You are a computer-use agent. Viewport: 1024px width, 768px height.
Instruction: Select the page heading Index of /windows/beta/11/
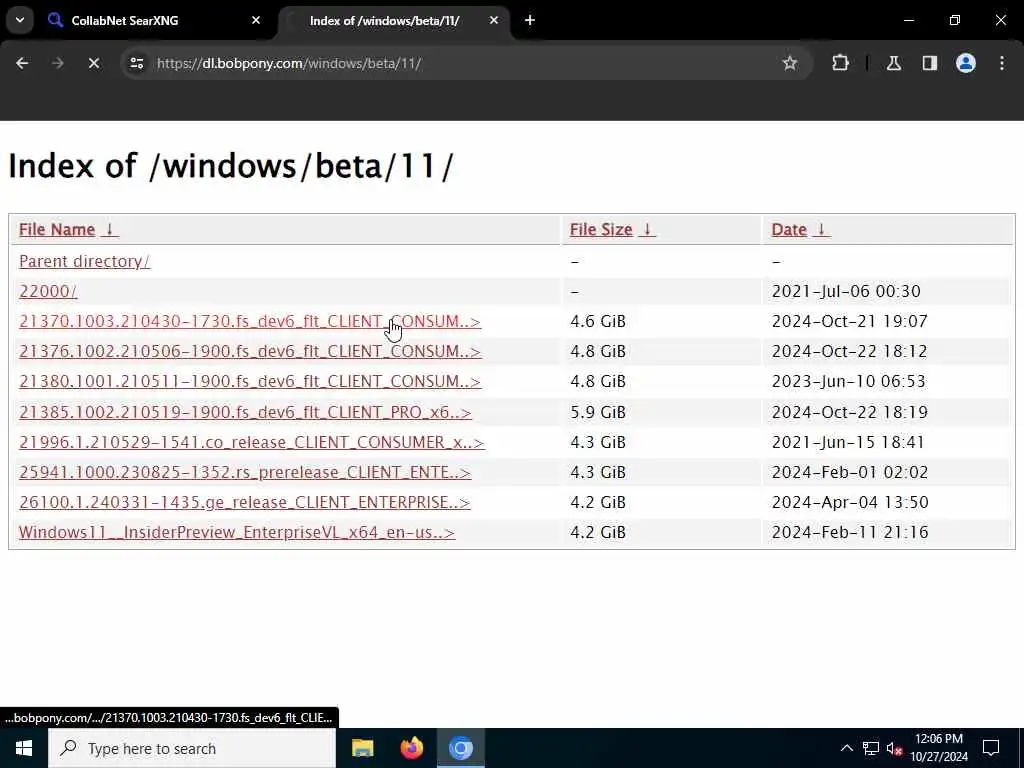(231, 166)
